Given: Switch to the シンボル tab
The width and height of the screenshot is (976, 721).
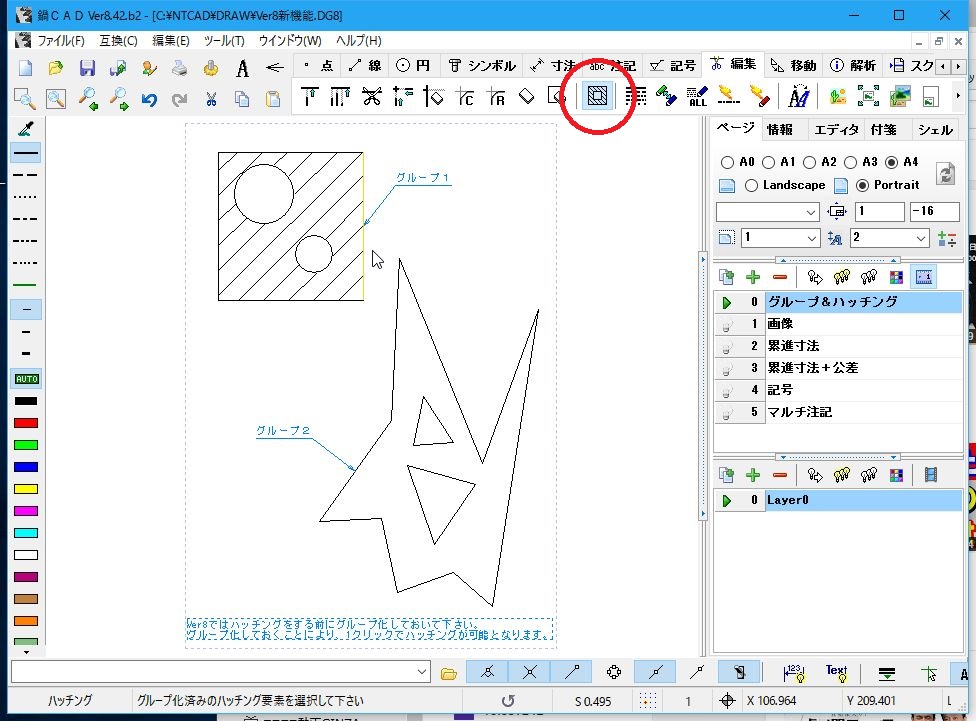Looking at the screenshot, I should click(x=483, y=65).
